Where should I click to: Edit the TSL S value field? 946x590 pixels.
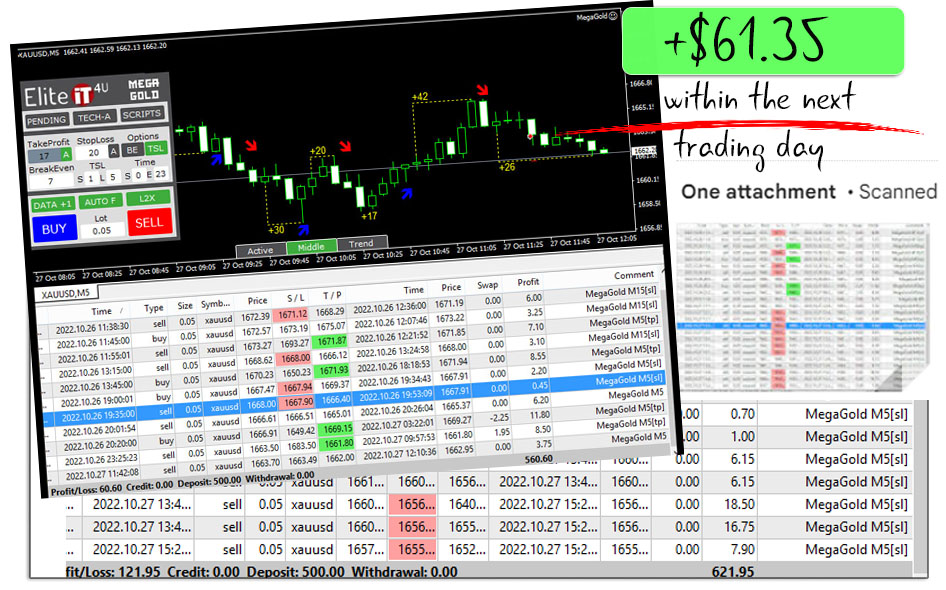point(91,179)
